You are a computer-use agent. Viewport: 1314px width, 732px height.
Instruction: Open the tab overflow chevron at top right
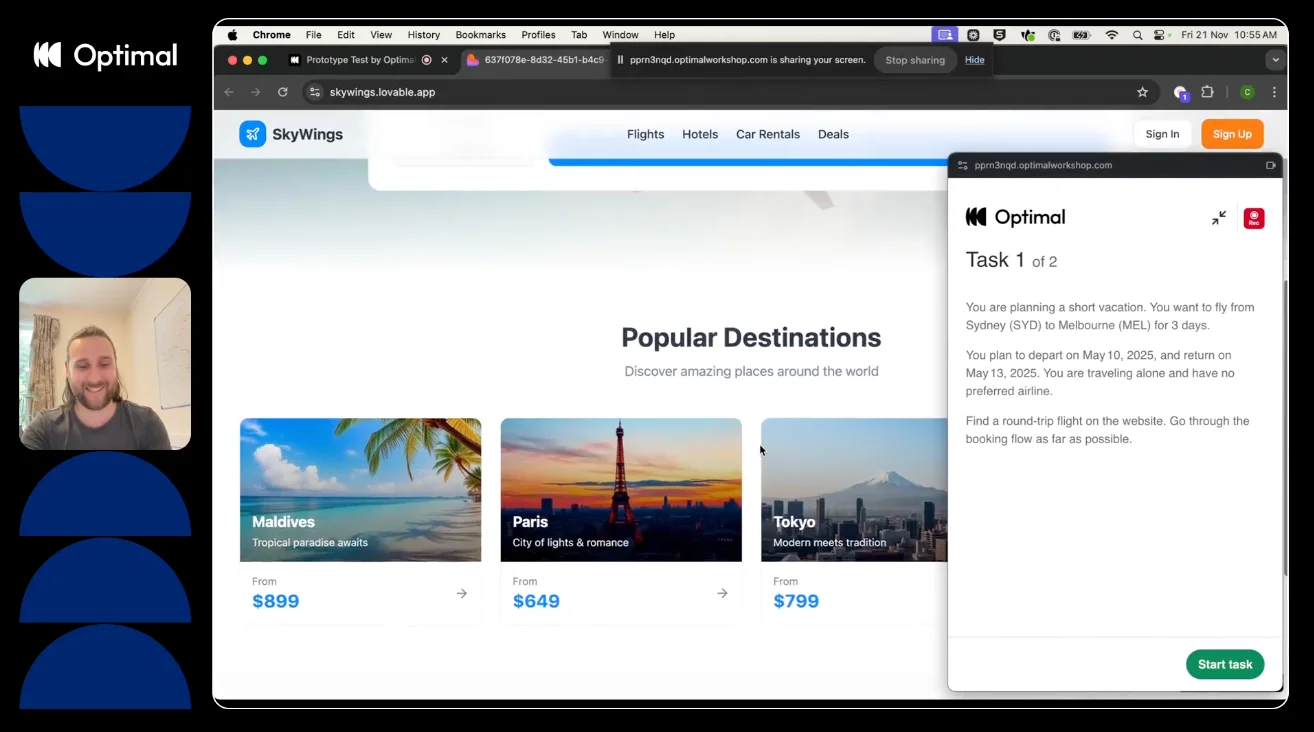pos(1276,60)
